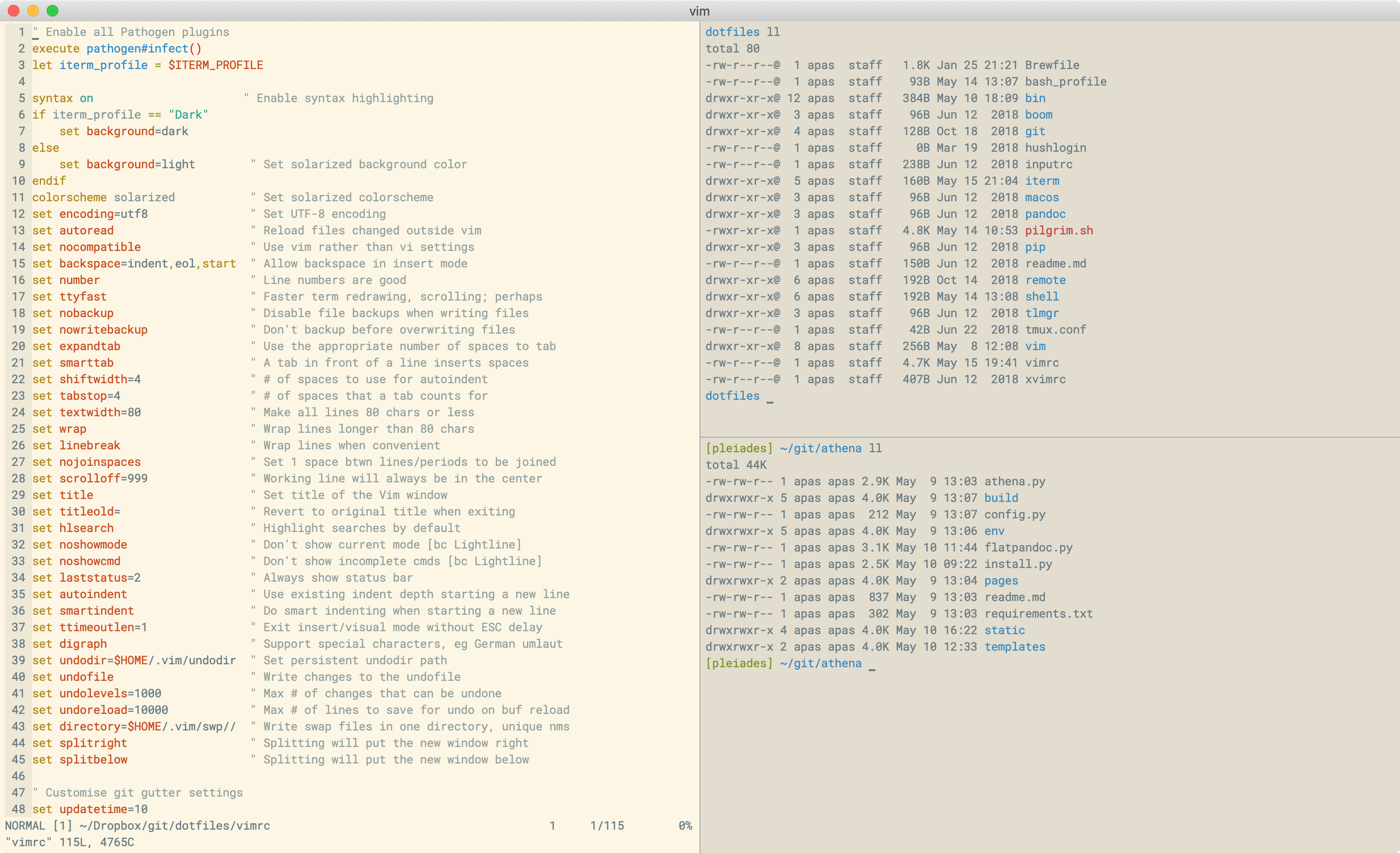The height and width of the screenshot is (853, 1400).
Task: Click 'set ttimeoutlen=1' line
Action: click(x=89, y=627)
